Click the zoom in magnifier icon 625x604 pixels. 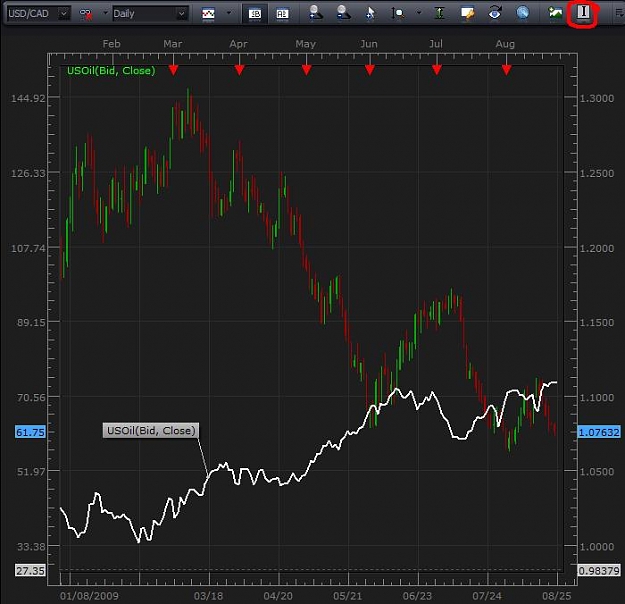[x=315, y=13]
